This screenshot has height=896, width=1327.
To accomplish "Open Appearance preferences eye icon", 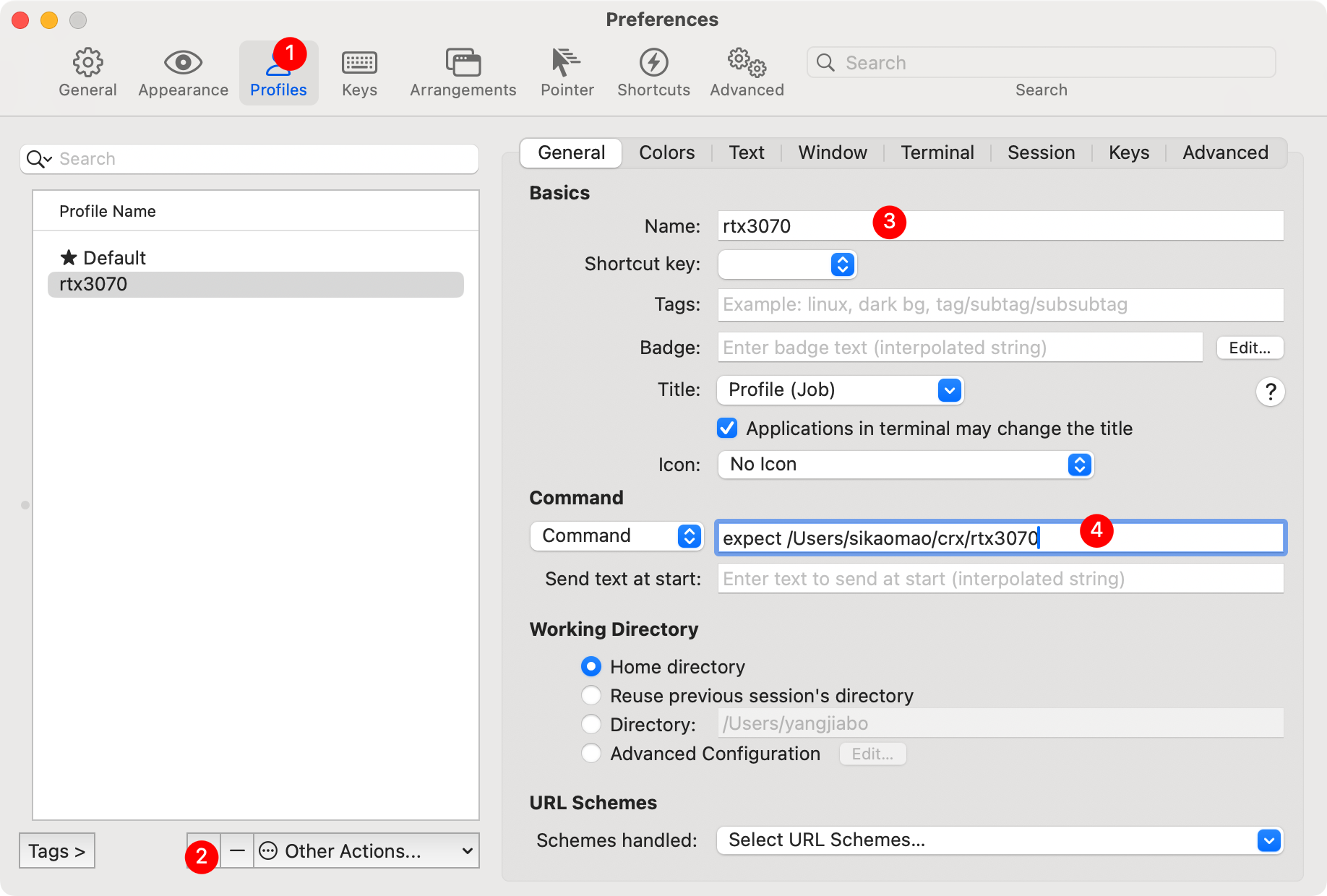I will point(183,64).
